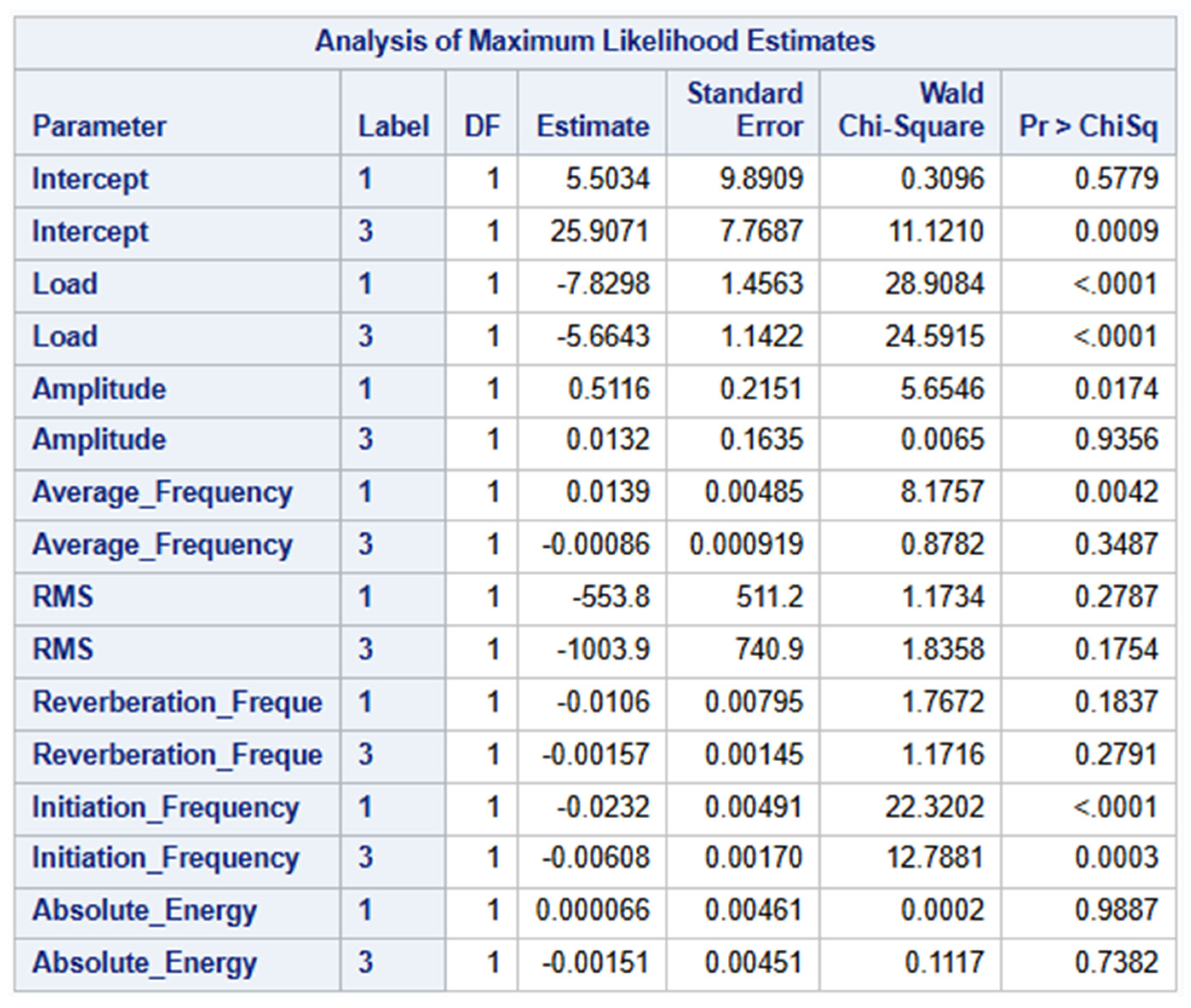Click the Load estimate -5.6643
This screenshot has height=1008, width=1191.
click(604, 336)
